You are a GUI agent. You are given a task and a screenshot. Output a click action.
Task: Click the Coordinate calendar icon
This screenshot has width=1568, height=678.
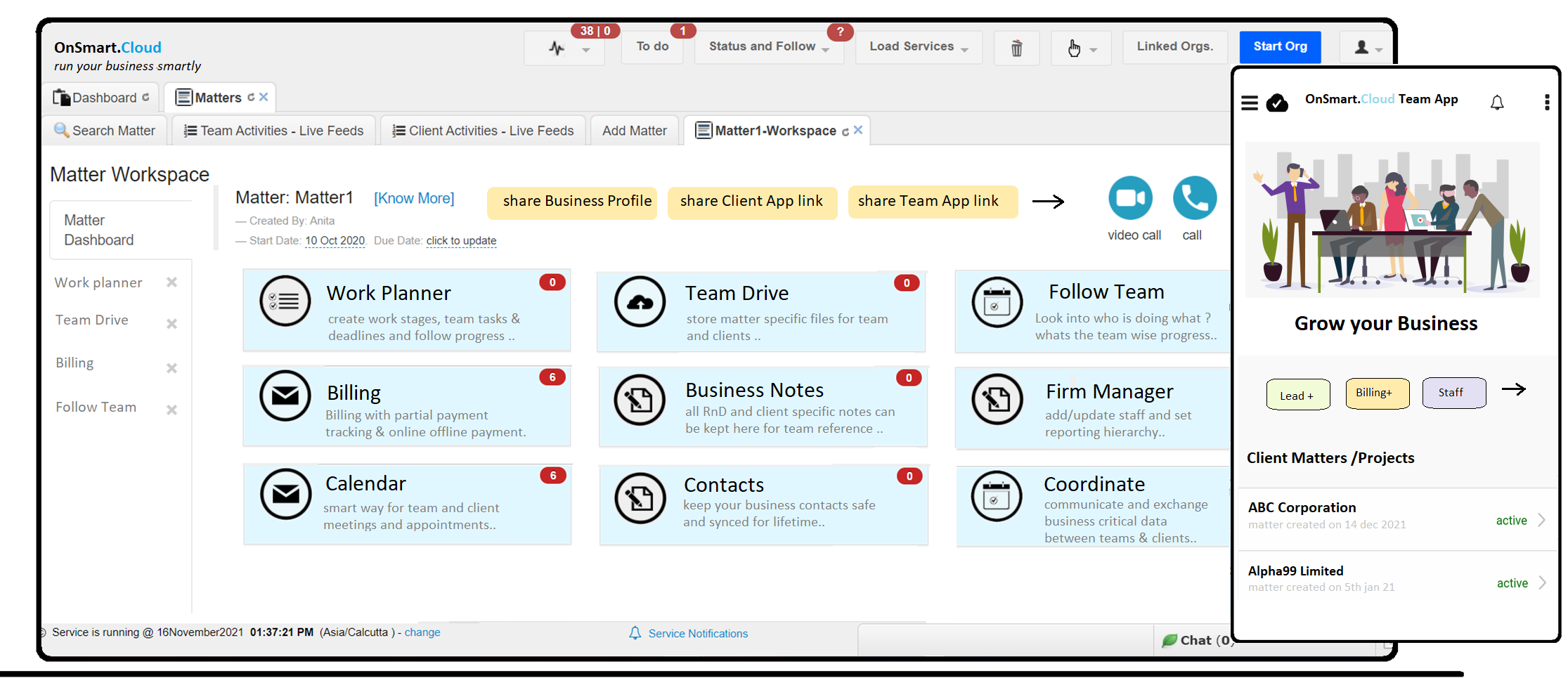996,496
